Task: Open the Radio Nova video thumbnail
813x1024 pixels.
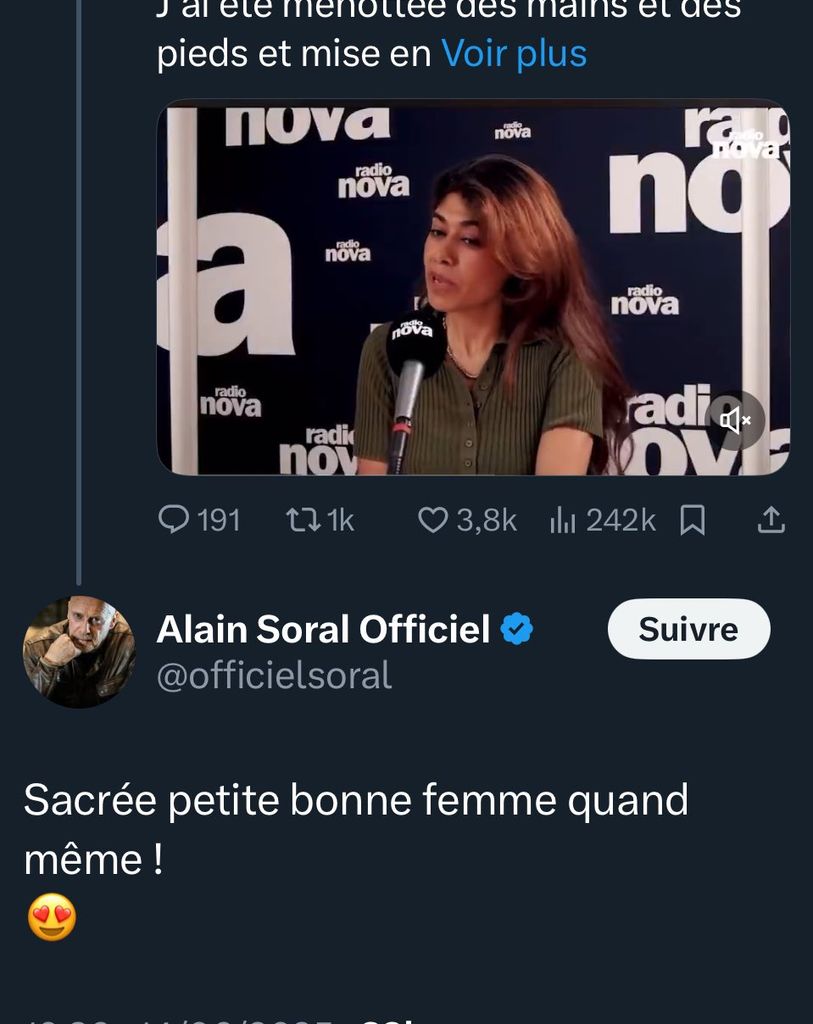Action: click(x=472, y=287)
